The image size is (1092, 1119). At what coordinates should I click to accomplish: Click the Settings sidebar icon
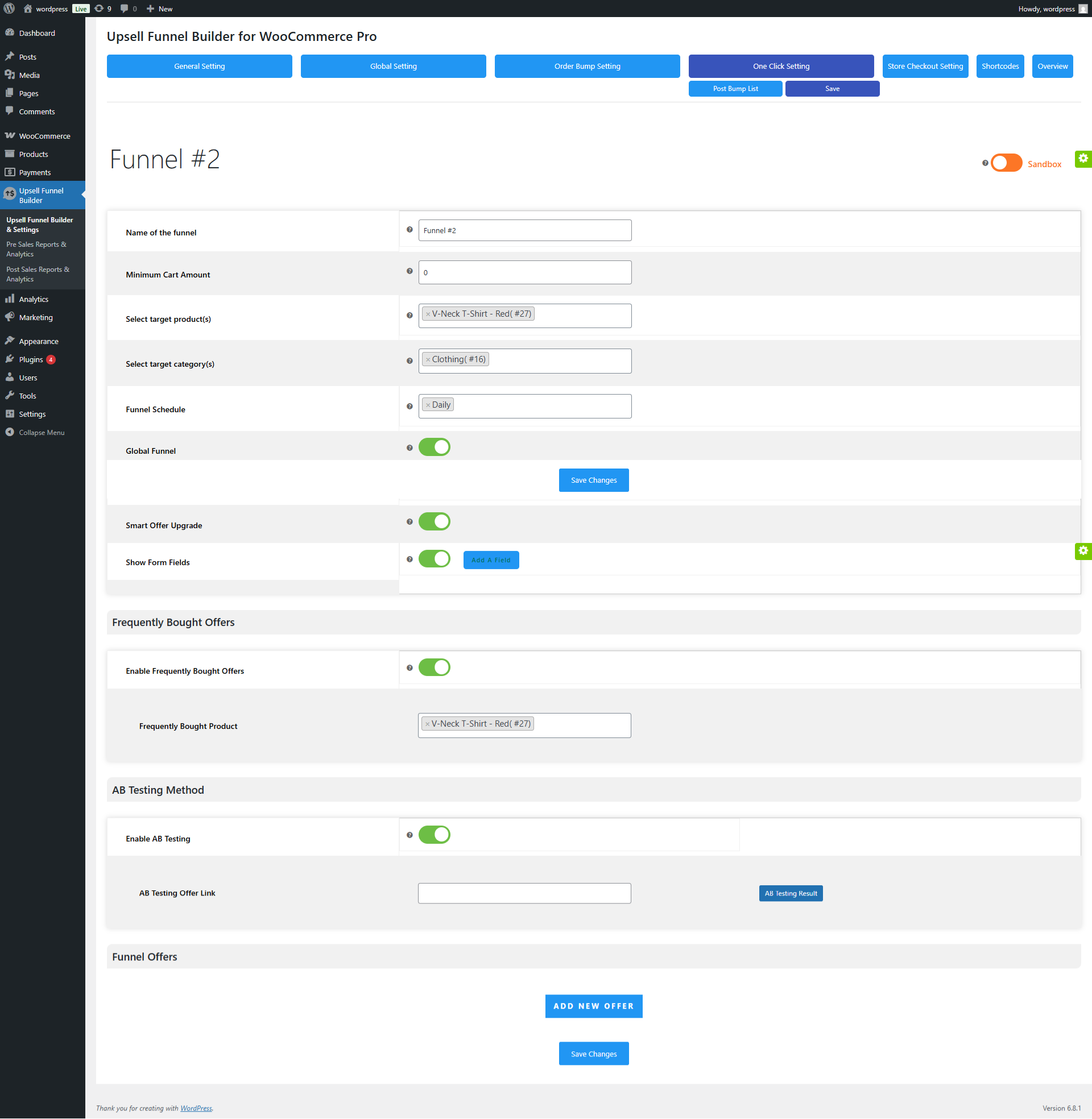10,415
